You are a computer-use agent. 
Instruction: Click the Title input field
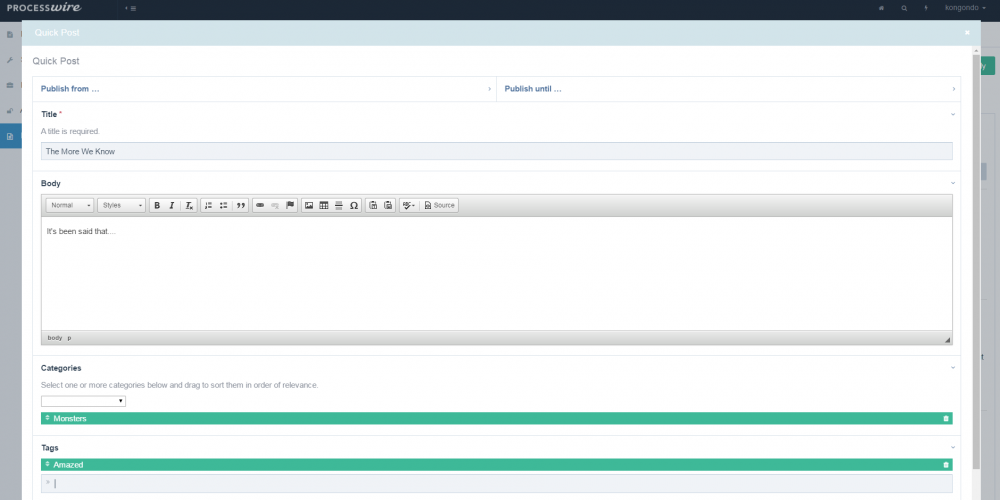pos(496,151)
